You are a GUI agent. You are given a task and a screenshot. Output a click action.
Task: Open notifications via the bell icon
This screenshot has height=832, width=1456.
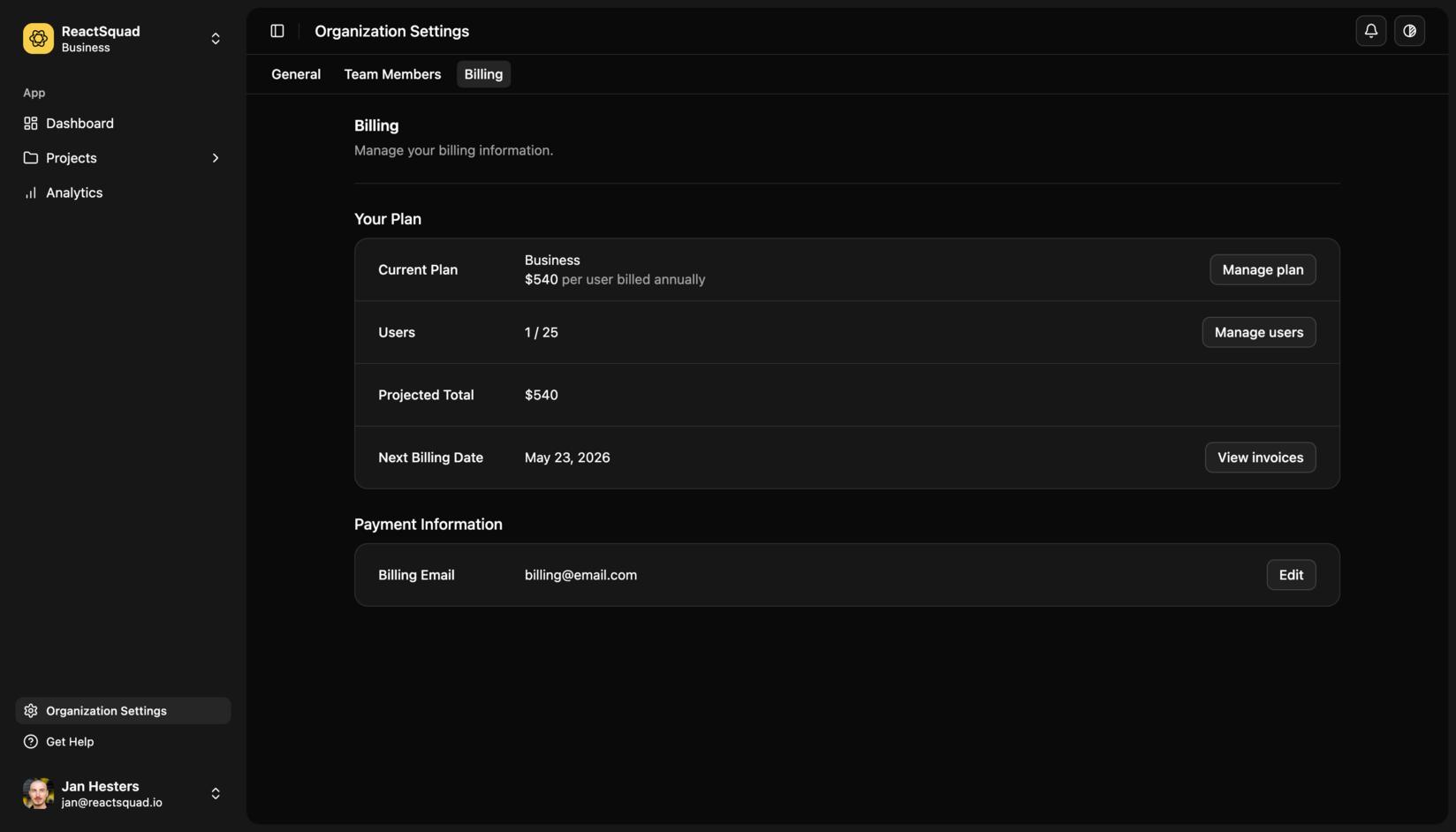pos(1370,30)
